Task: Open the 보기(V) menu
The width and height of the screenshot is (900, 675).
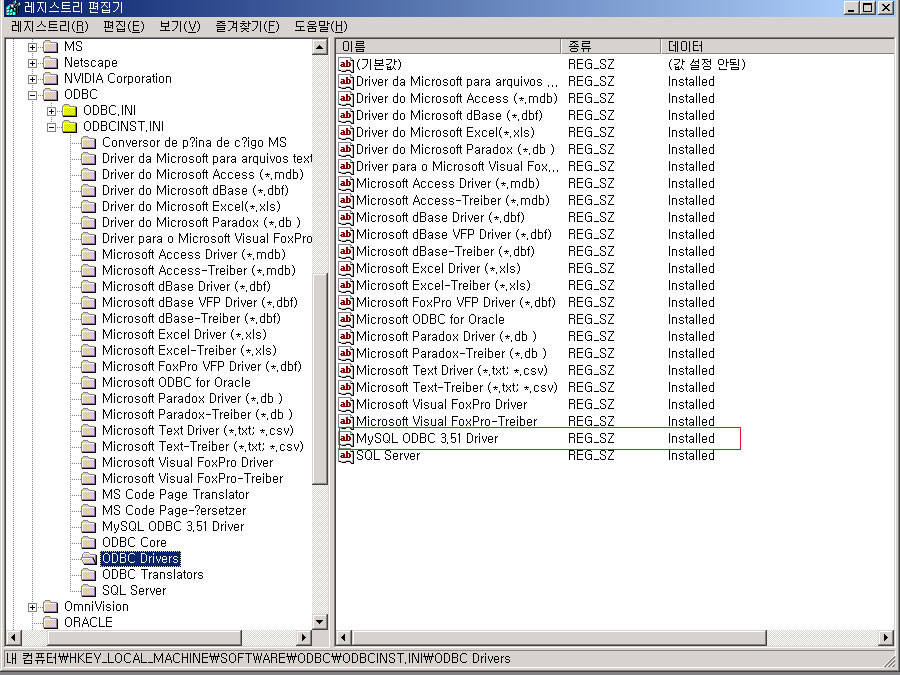Action: coord(180,26)
